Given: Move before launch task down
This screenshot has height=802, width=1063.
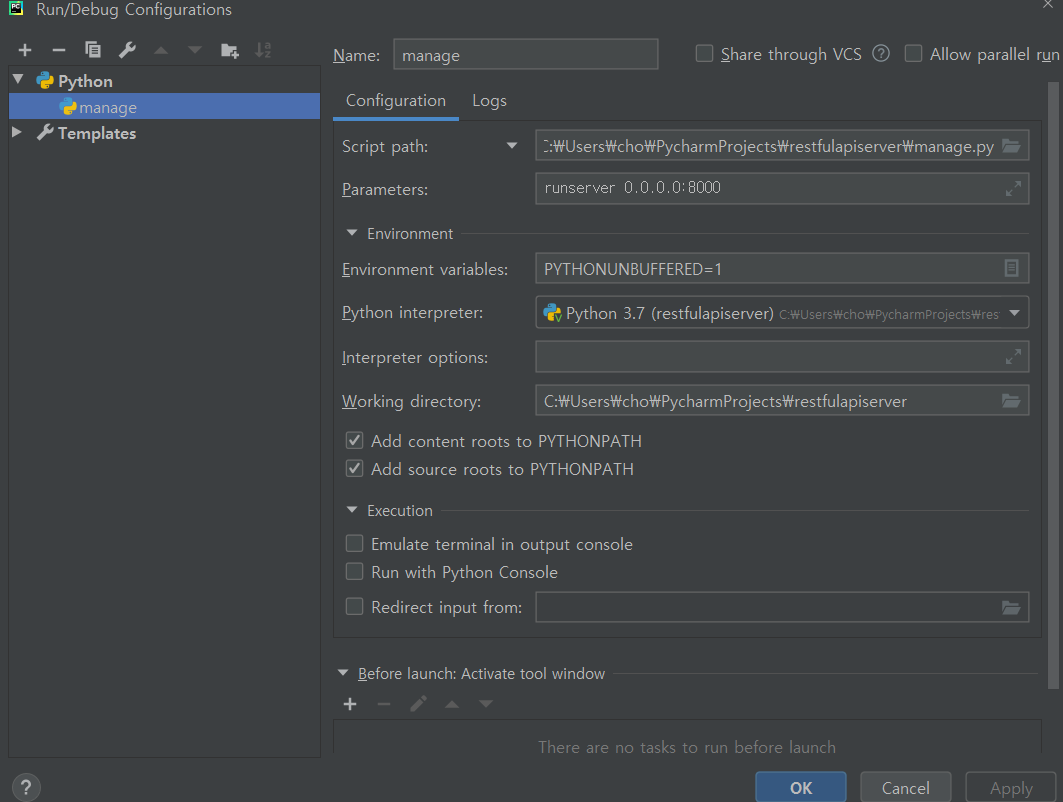Looking at the screenshot, I should (x=486, y=704).
